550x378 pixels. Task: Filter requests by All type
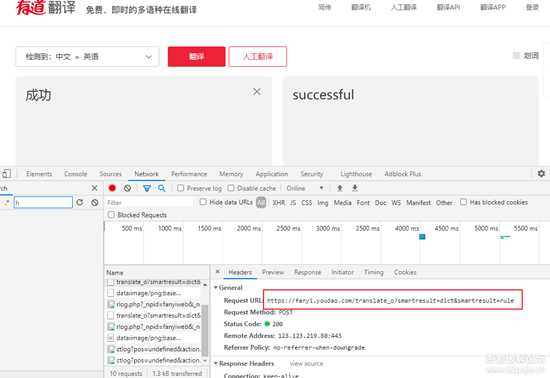tap(261, 202)
